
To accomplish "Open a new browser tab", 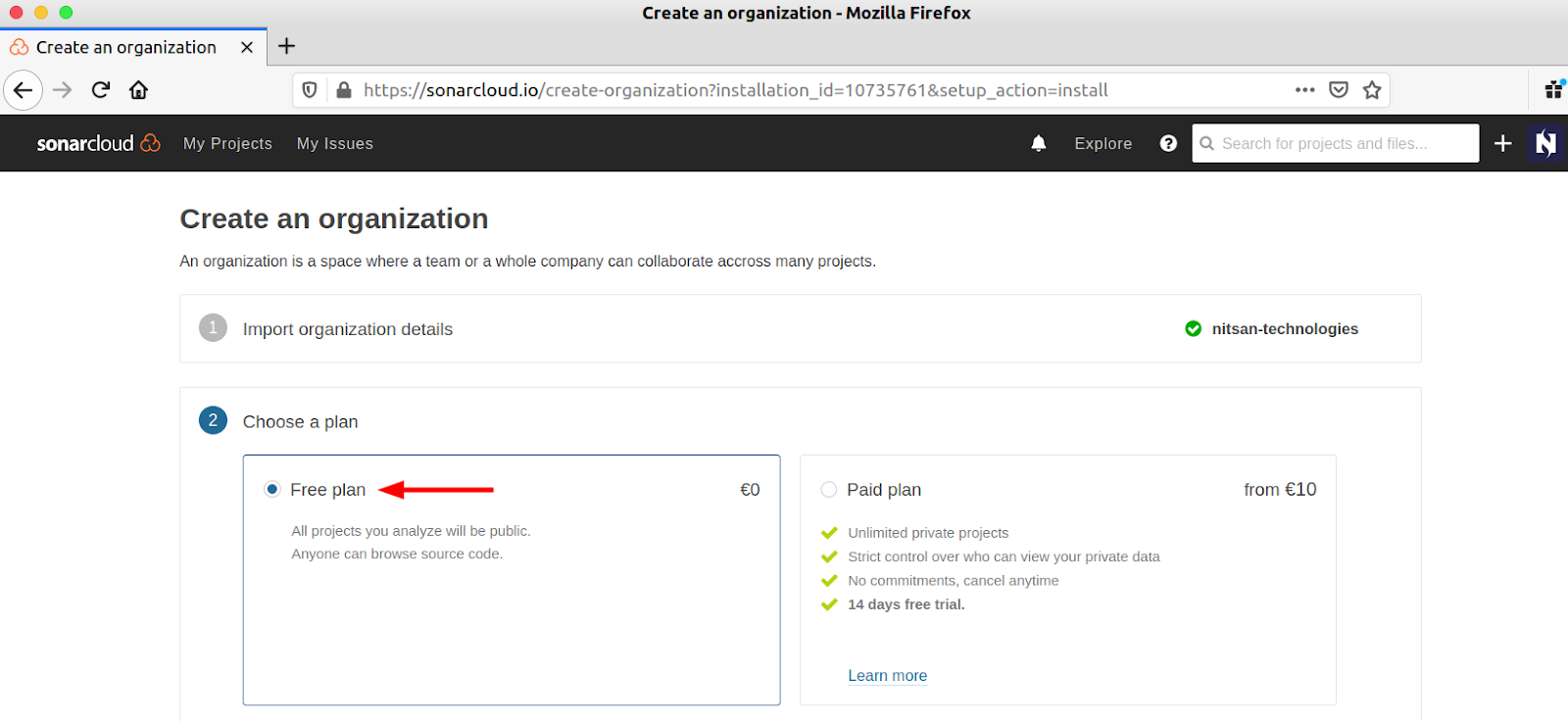I will coord(286,46).
